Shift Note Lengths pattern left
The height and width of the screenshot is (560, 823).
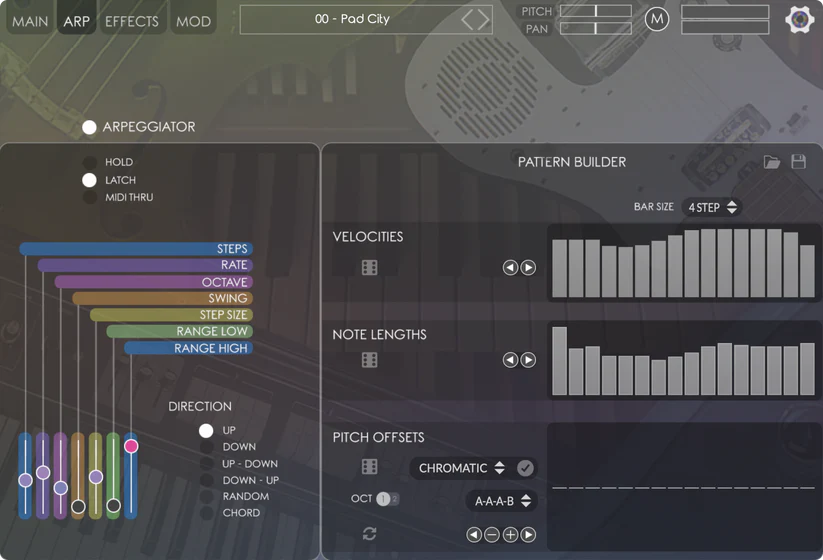[510, 360]
